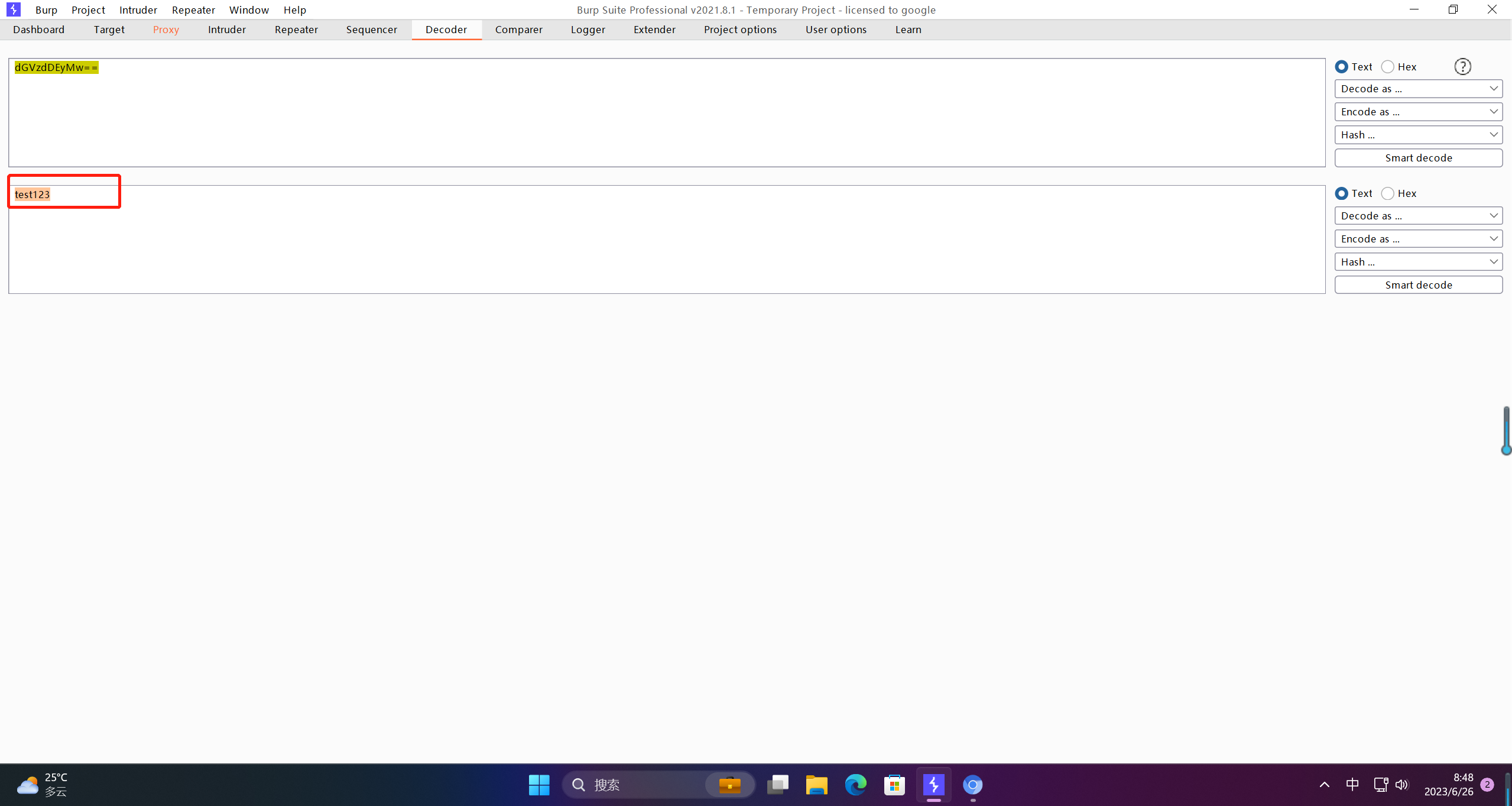
Task: Click the Burp Suite logo icon
Action: (13, 9)
